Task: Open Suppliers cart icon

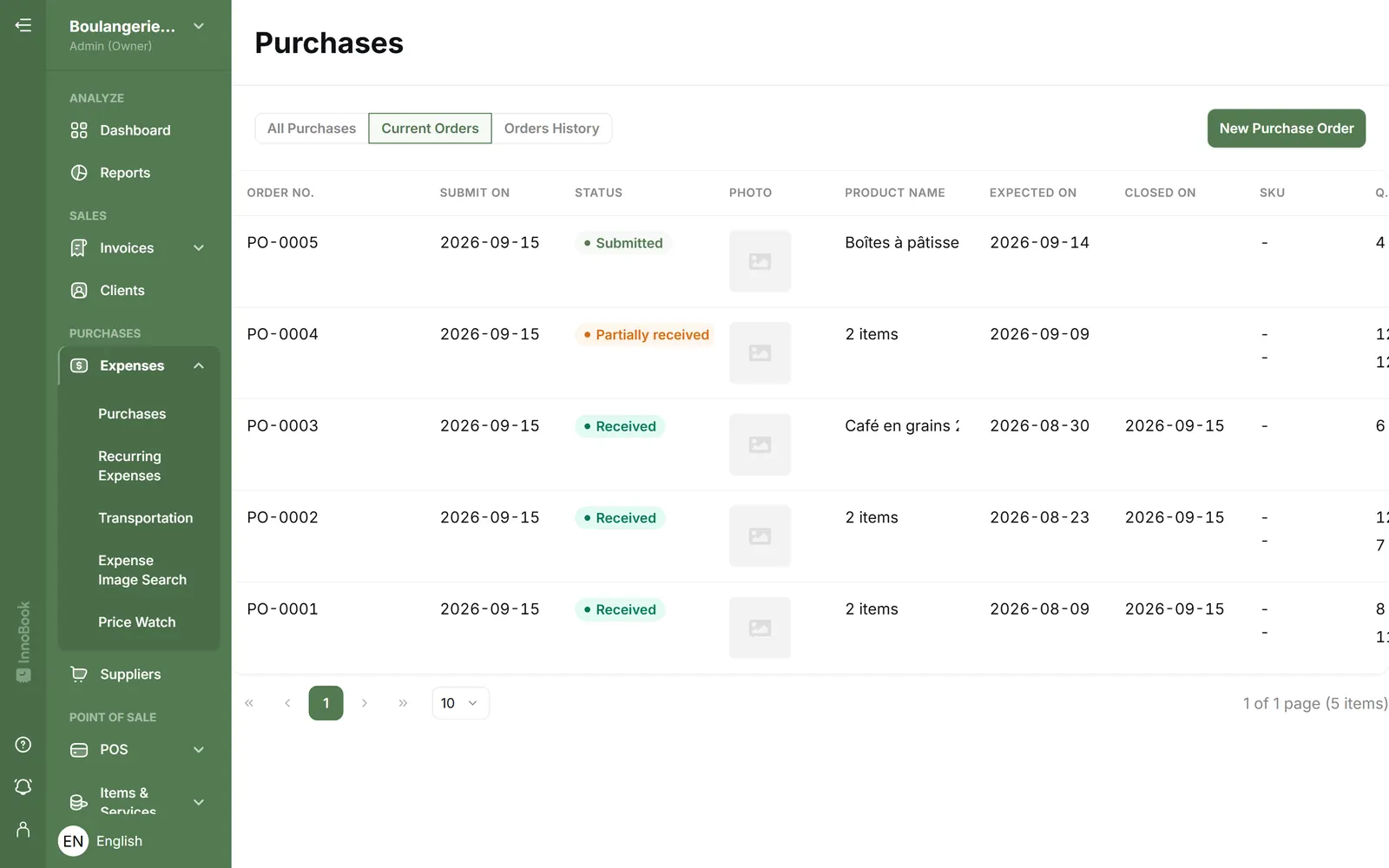Action: [x=79, y=674]
